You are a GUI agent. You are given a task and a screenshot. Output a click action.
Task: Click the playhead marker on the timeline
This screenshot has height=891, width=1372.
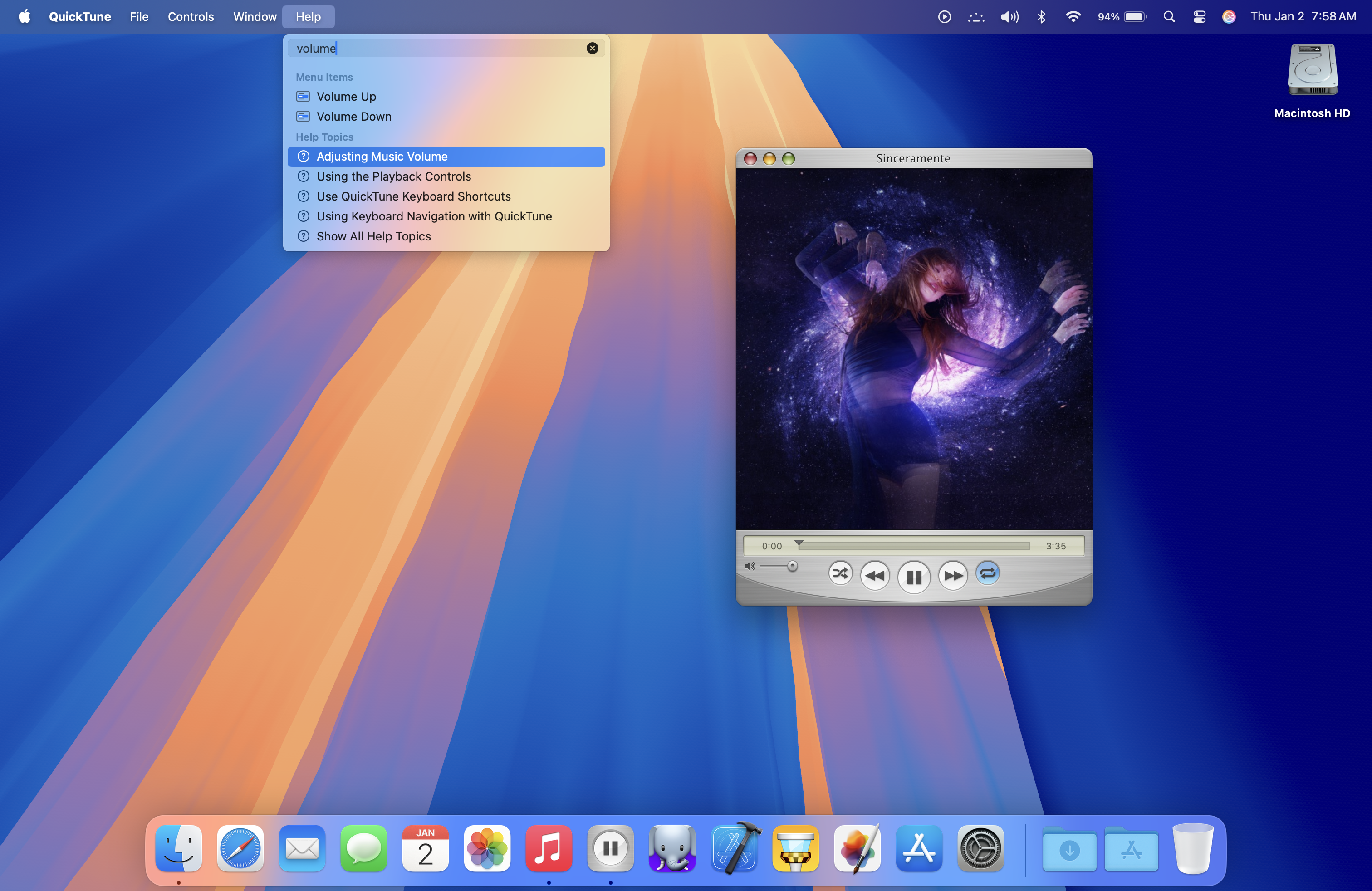(x=799, y=544)
